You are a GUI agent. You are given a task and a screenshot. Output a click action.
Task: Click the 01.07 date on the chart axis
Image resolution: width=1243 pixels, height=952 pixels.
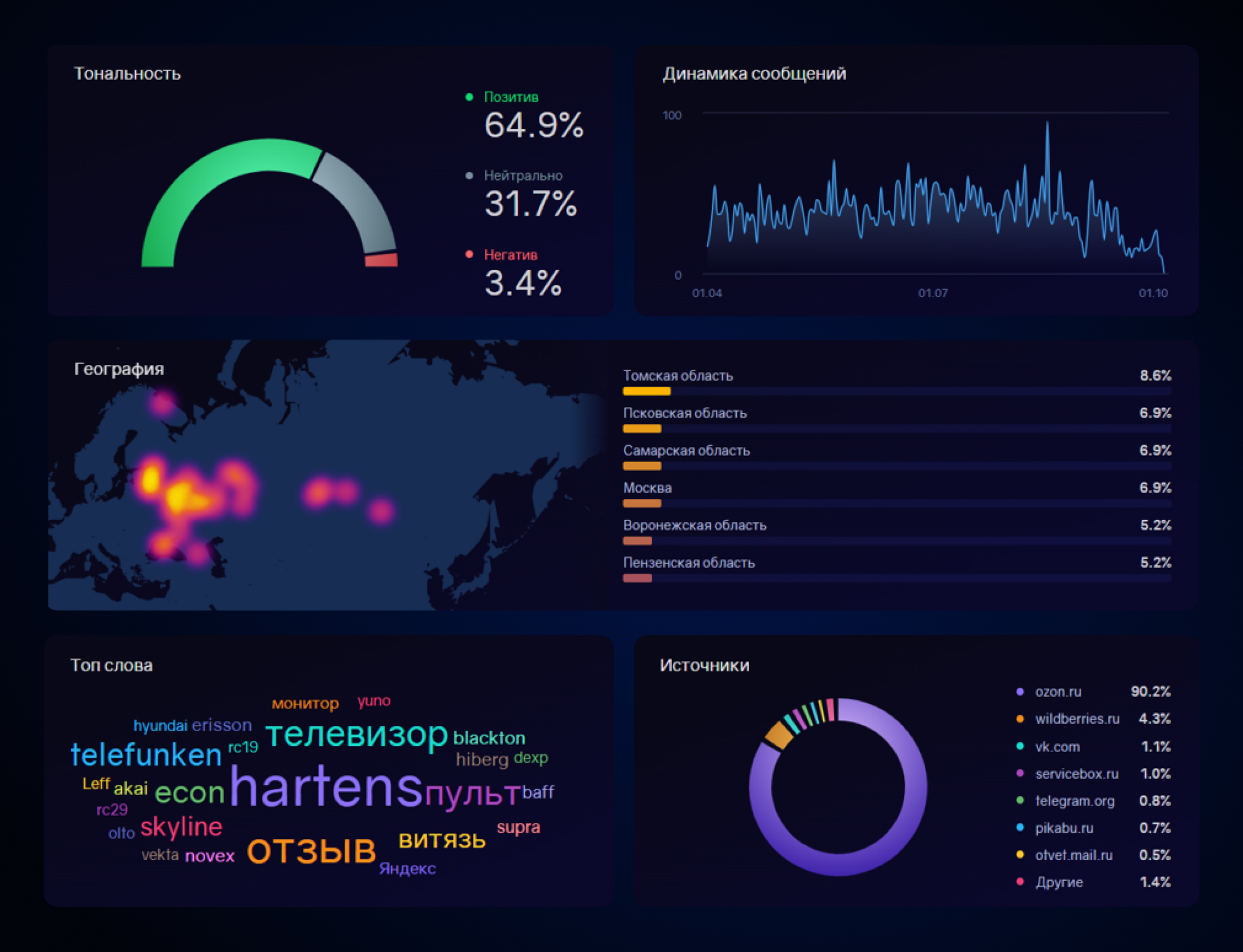[933, 293]
